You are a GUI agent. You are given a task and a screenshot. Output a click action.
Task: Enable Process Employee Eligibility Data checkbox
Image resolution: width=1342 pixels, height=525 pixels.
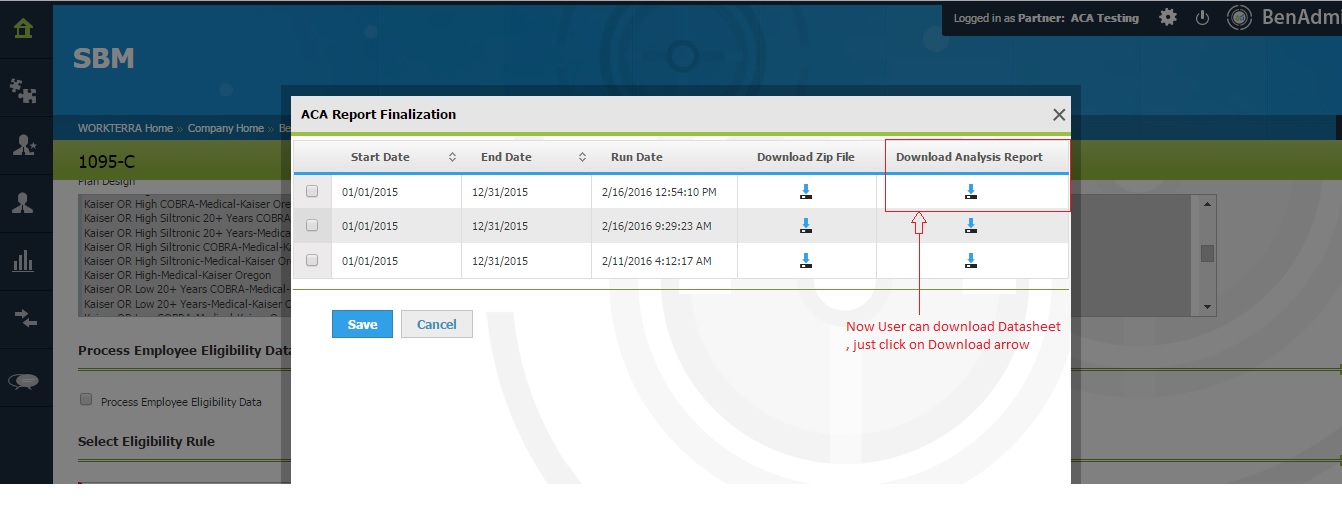[86, 400]
